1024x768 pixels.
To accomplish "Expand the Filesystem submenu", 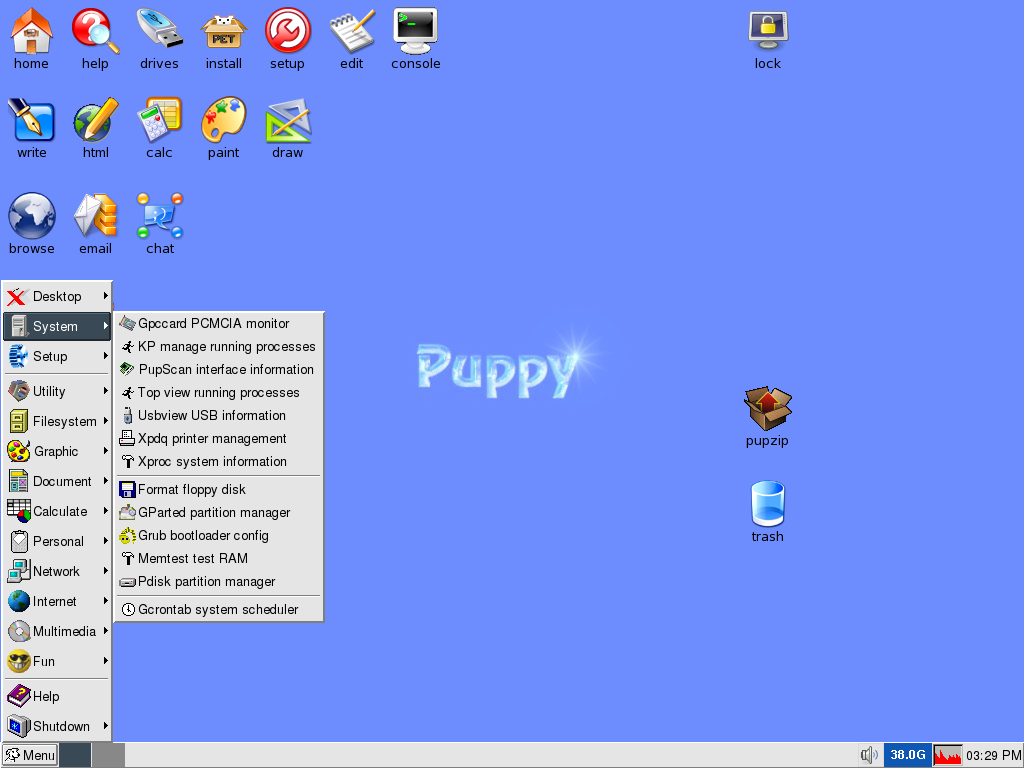I will [x=57, y=421].
